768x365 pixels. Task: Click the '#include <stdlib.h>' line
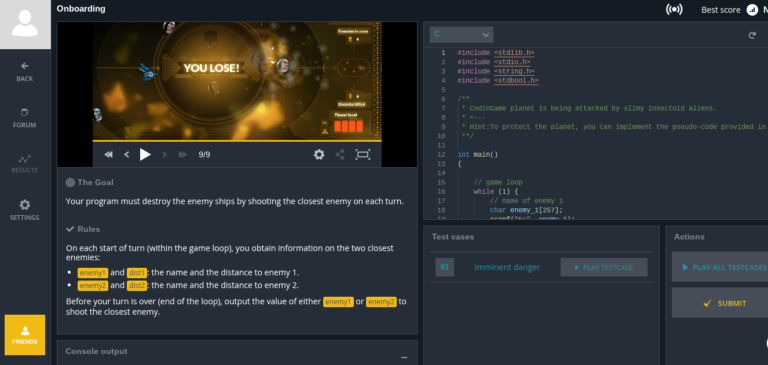coord(496,52)
